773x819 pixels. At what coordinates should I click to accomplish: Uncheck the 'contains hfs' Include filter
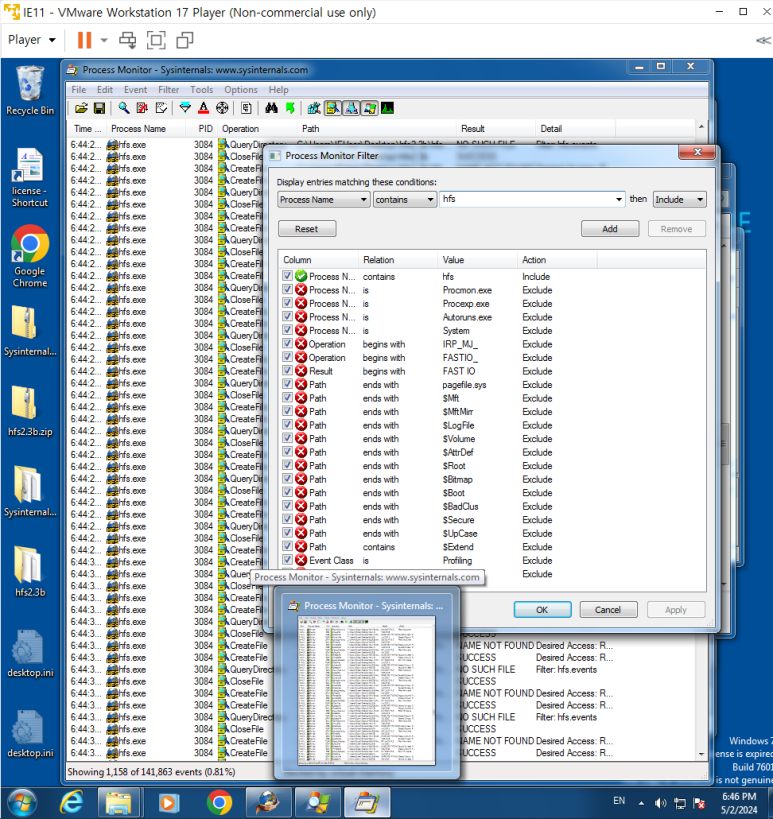coord(287,276)
